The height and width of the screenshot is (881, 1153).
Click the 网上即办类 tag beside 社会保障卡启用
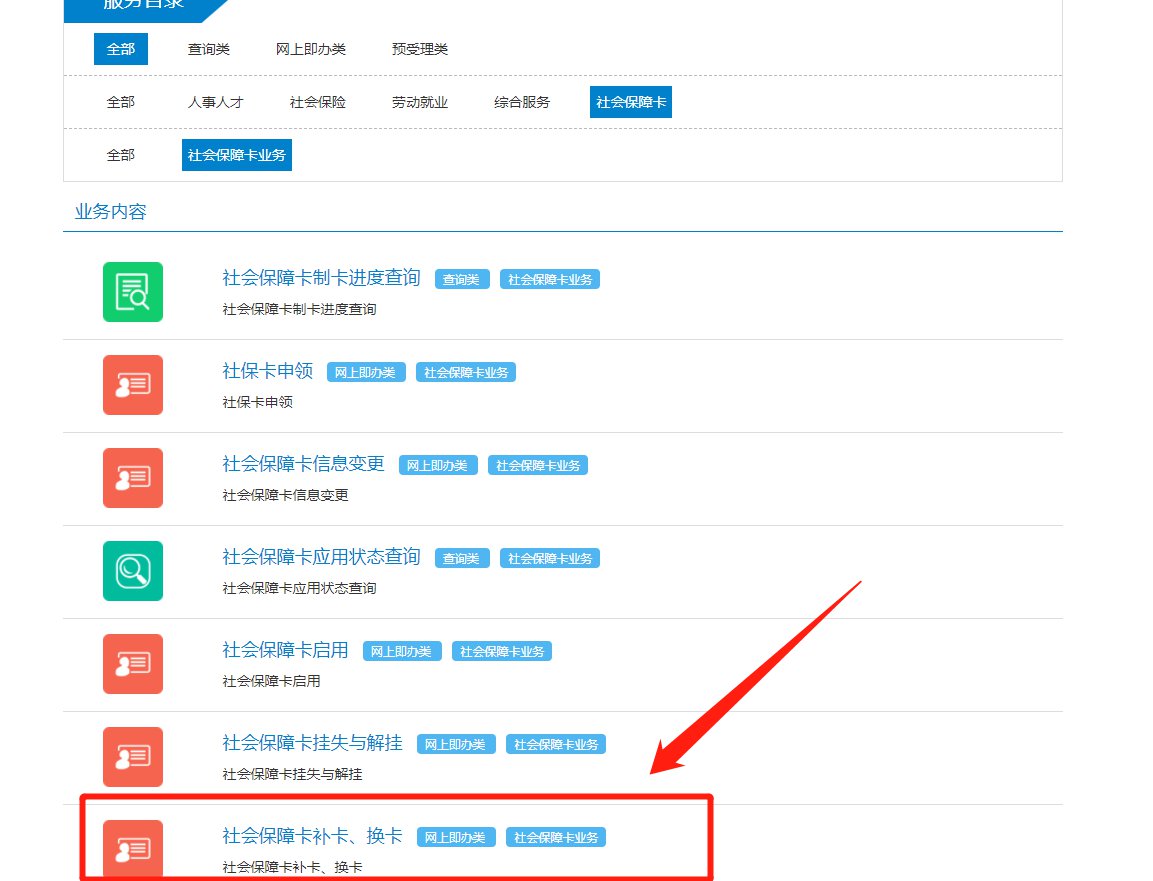400,652
